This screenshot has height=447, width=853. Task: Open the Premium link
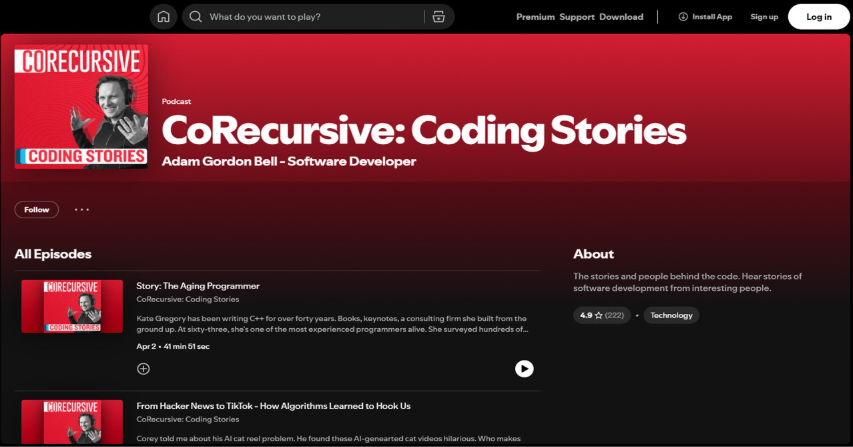coord(535,17)
